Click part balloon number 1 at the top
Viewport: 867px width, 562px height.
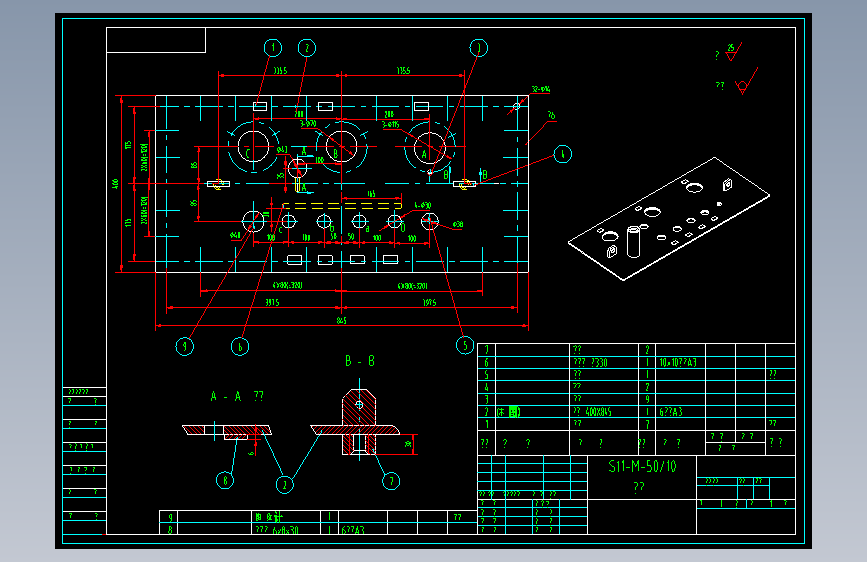point(273,48)
